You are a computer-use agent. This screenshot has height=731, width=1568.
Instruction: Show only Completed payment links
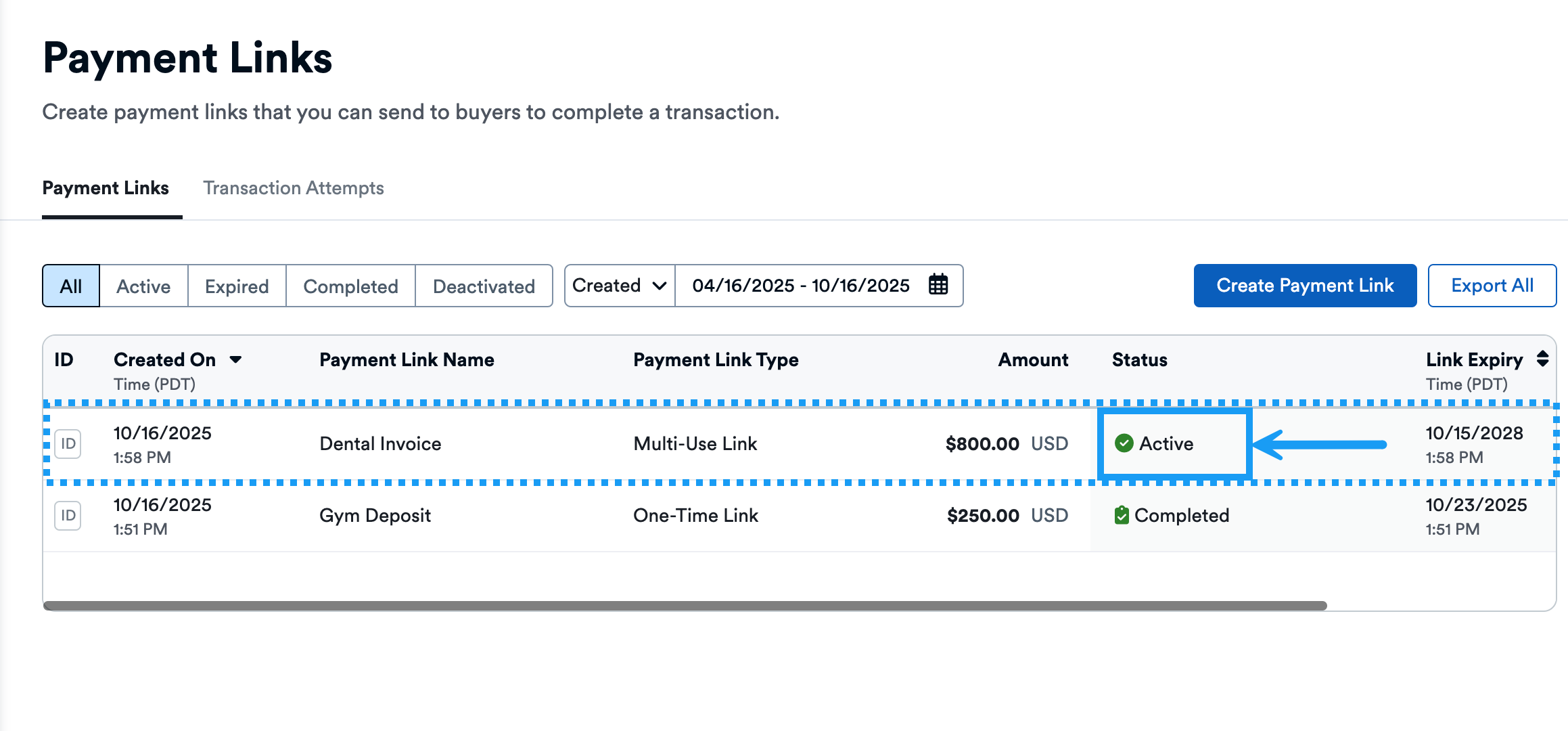(x=350, y=286)
